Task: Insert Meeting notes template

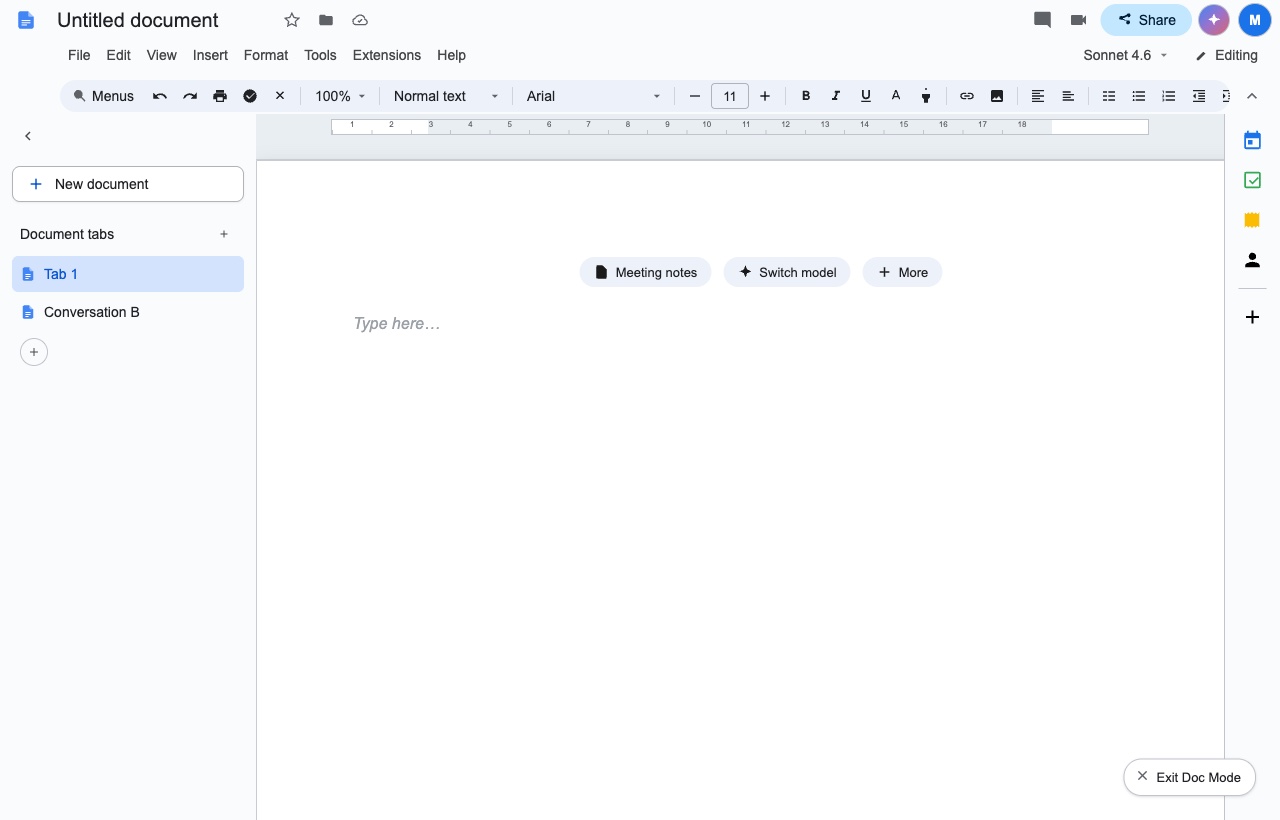Action: pos(646,272)
